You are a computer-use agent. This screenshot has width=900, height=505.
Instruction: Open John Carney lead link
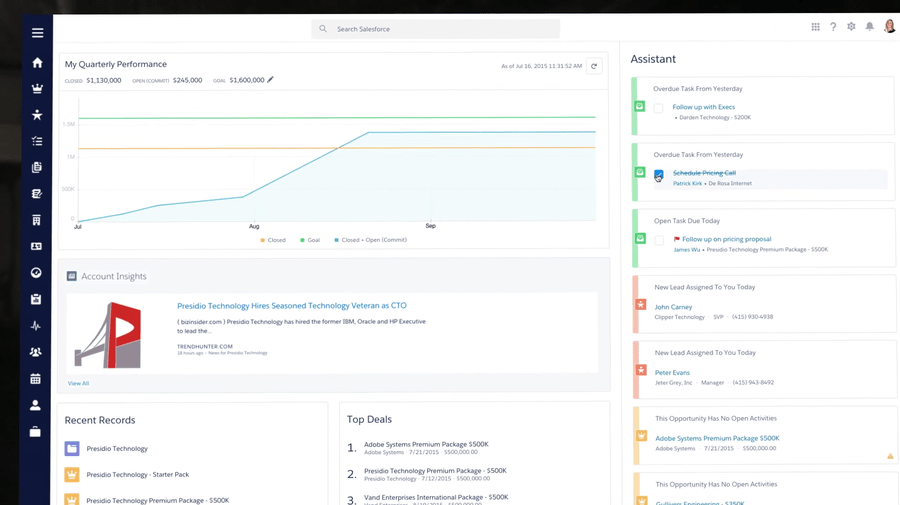pyautogui.click(x=673, y=307)
